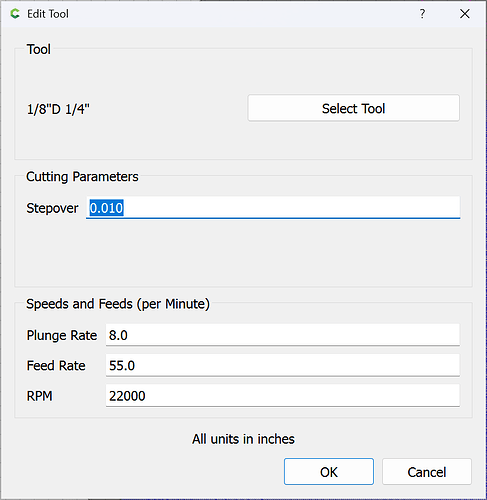This screenshot has width=487, height=500.
Task: Click the Tool group heading
Action: coord(39,49)
